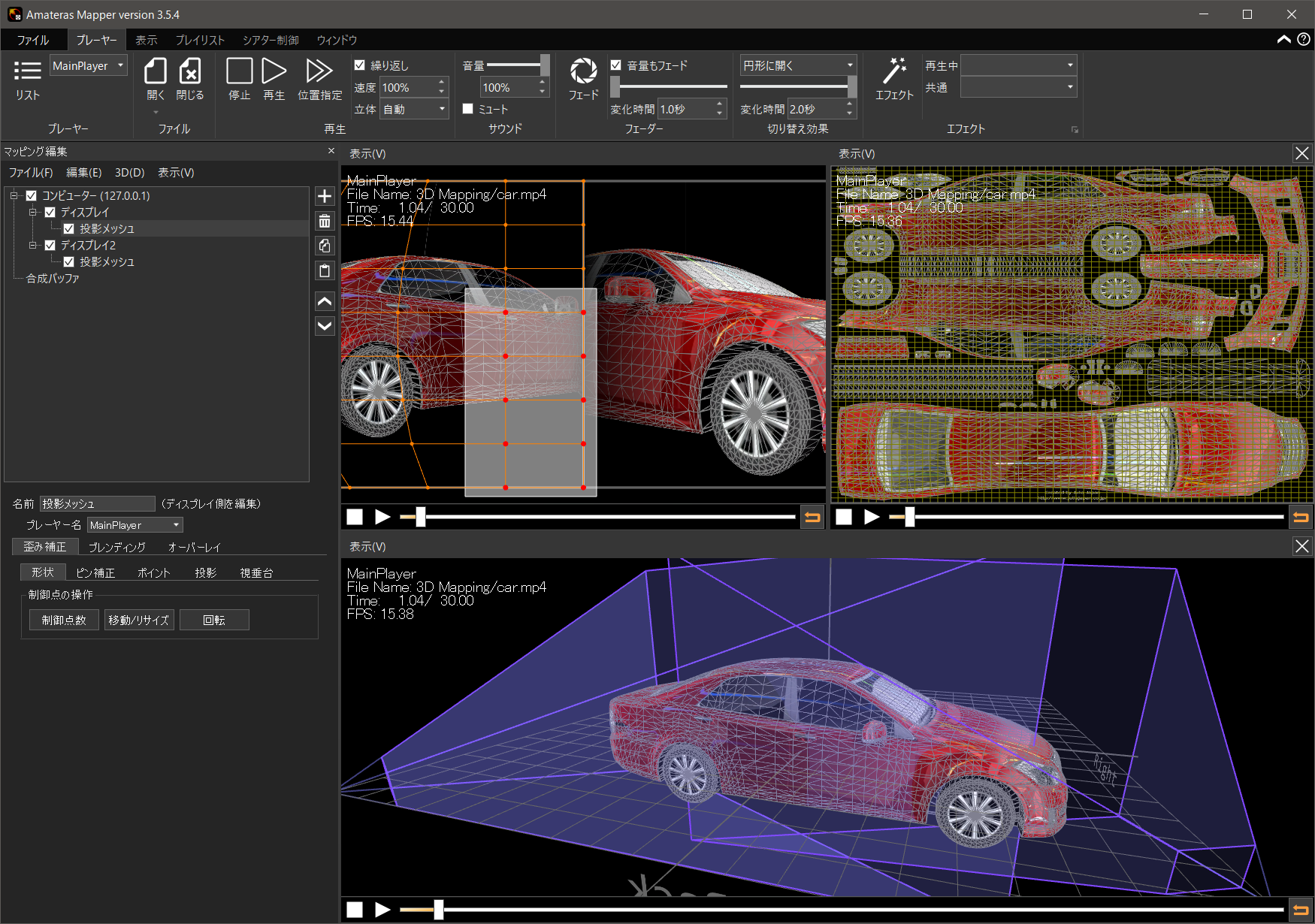
Task: Click the 閉じる close file icon
Action: 190,71
